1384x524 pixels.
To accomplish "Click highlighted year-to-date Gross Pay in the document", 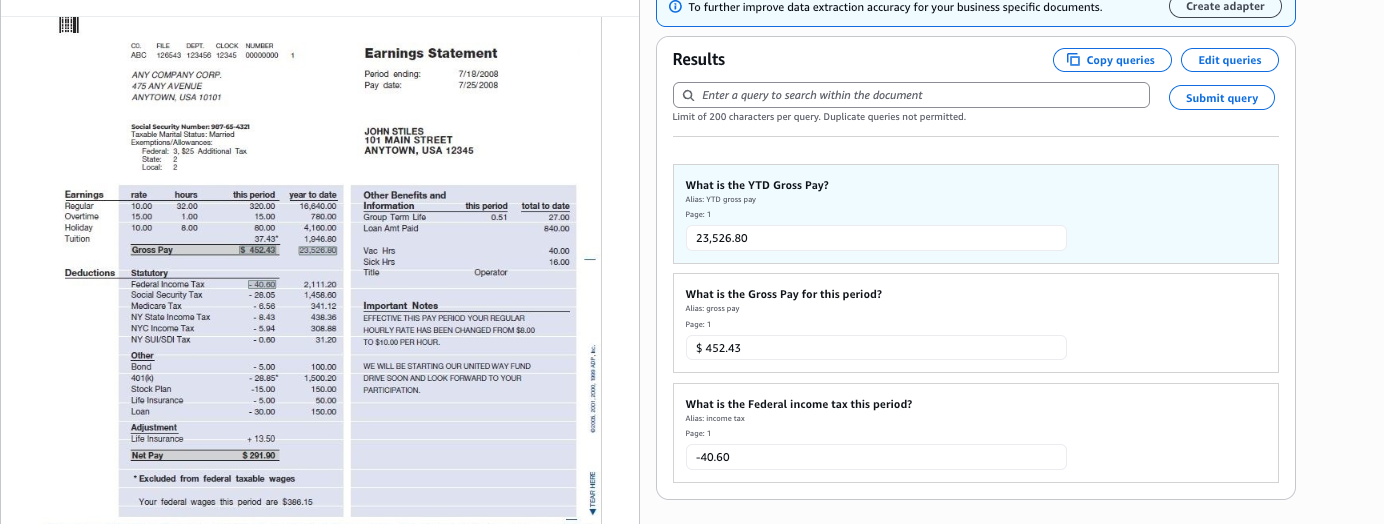I will point(317,250).
